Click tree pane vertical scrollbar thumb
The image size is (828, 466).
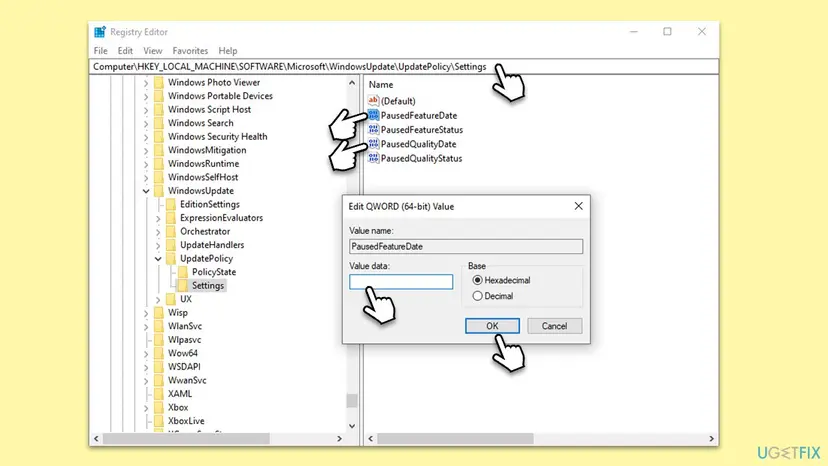352,400
